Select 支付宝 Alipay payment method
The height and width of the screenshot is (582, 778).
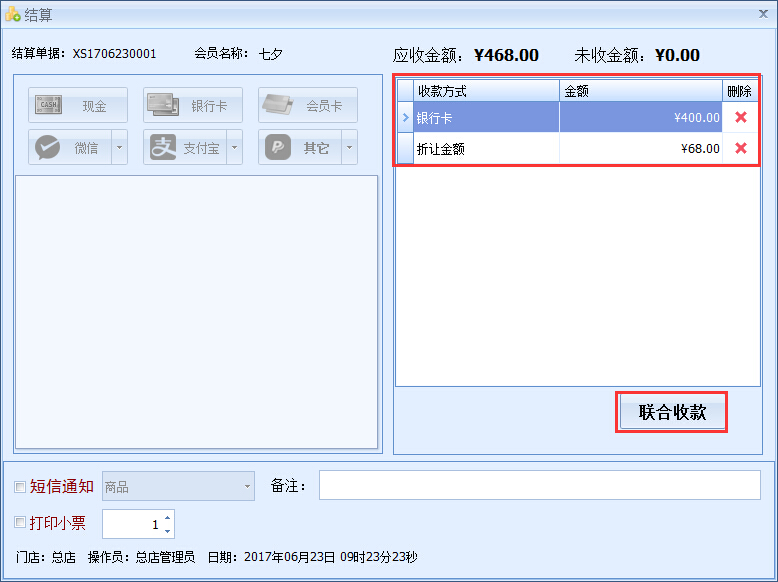click(185, 147)
